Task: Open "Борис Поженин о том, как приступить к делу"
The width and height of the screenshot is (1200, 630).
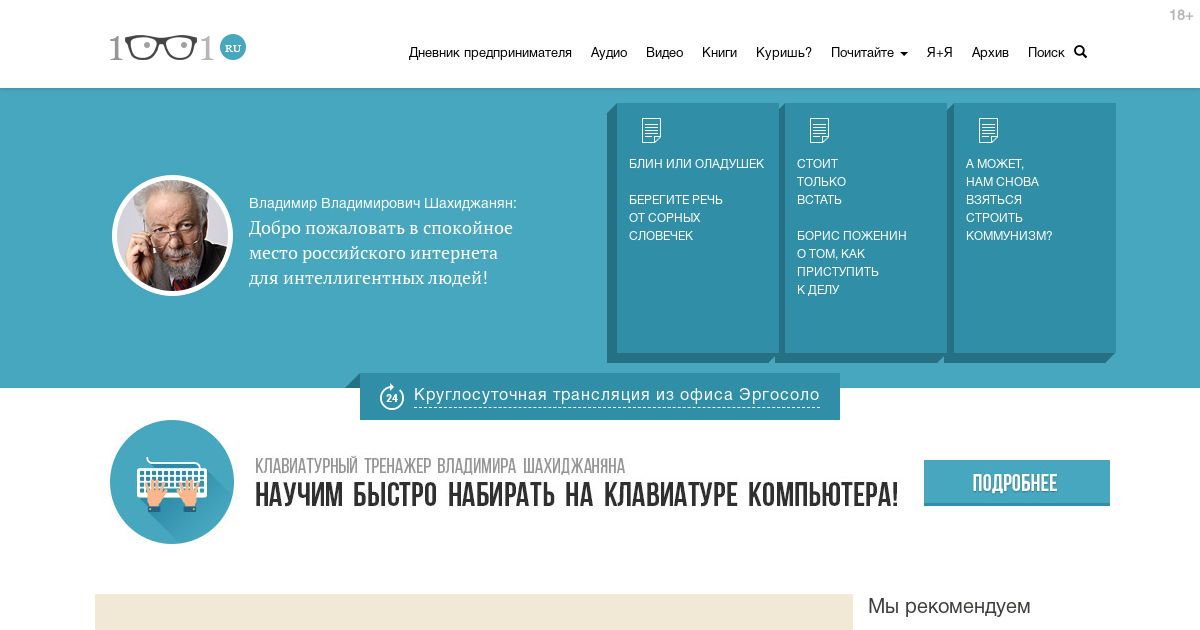Action: pyautogui.click(x=852, y=263)
